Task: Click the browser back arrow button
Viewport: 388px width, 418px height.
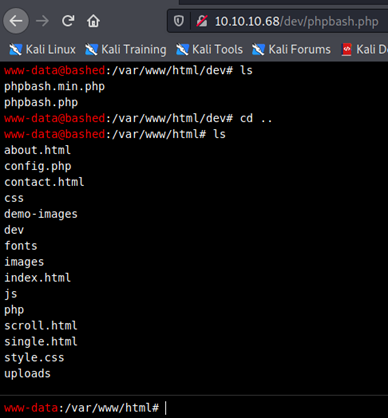Action: (16, 21)
